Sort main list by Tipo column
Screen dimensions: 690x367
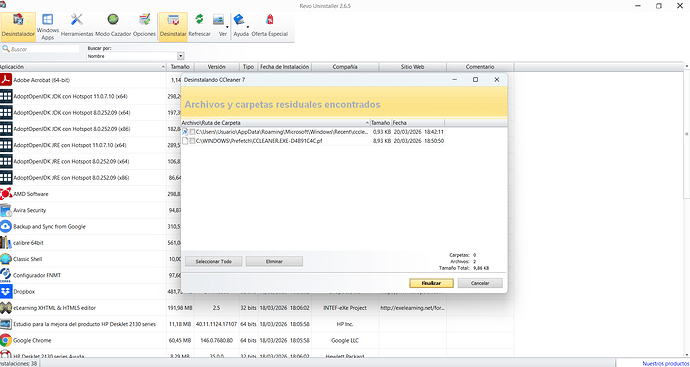[x=248, y=67]
